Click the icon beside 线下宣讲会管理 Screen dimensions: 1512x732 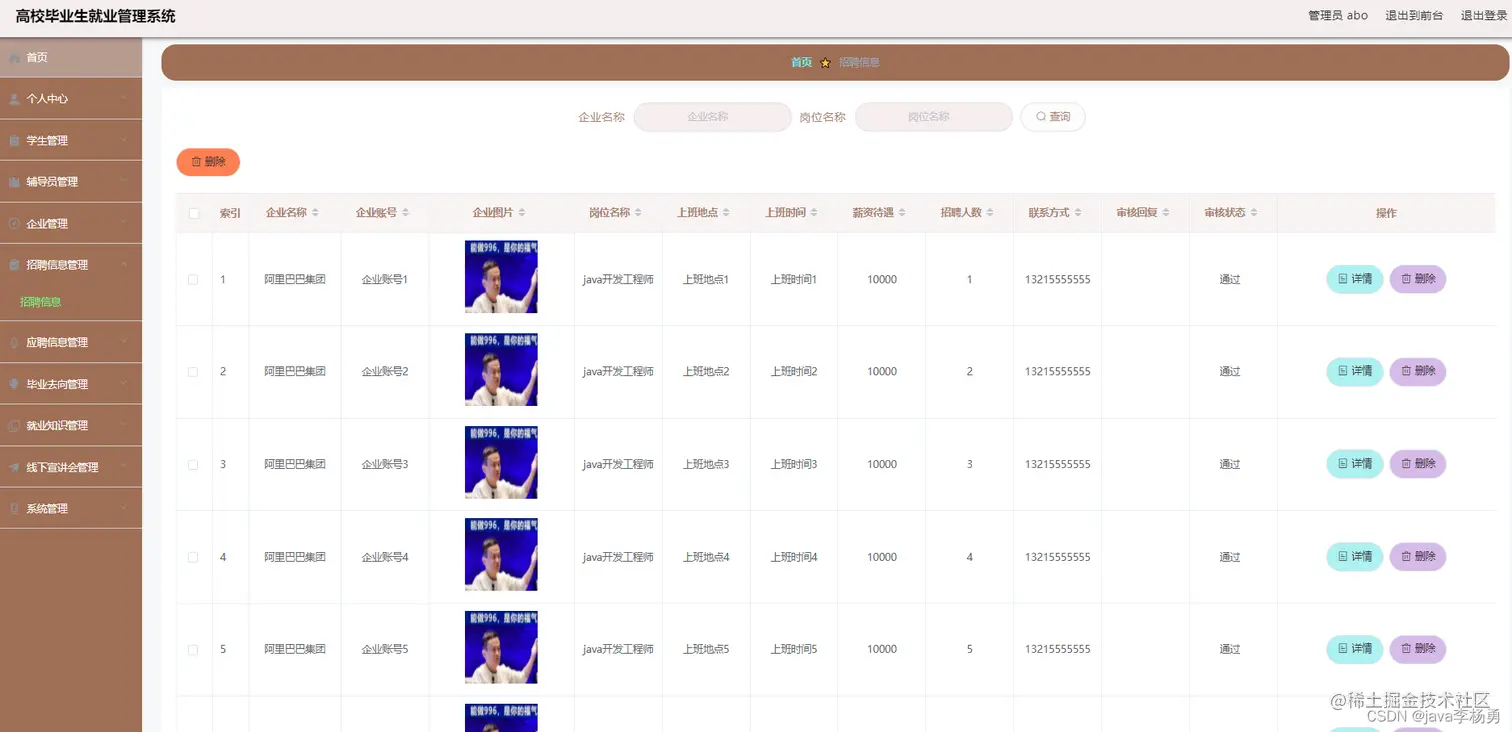point(14,467)
